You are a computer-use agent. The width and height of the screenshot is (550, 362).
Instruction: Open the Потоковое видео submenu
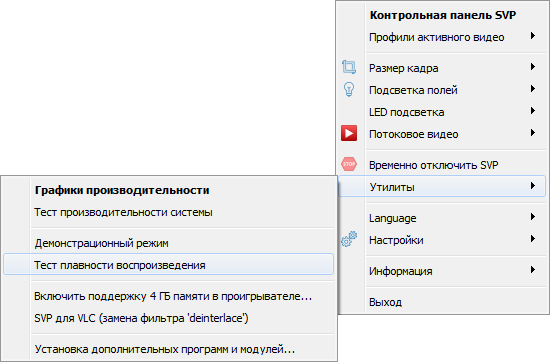[x=442, y=134]
